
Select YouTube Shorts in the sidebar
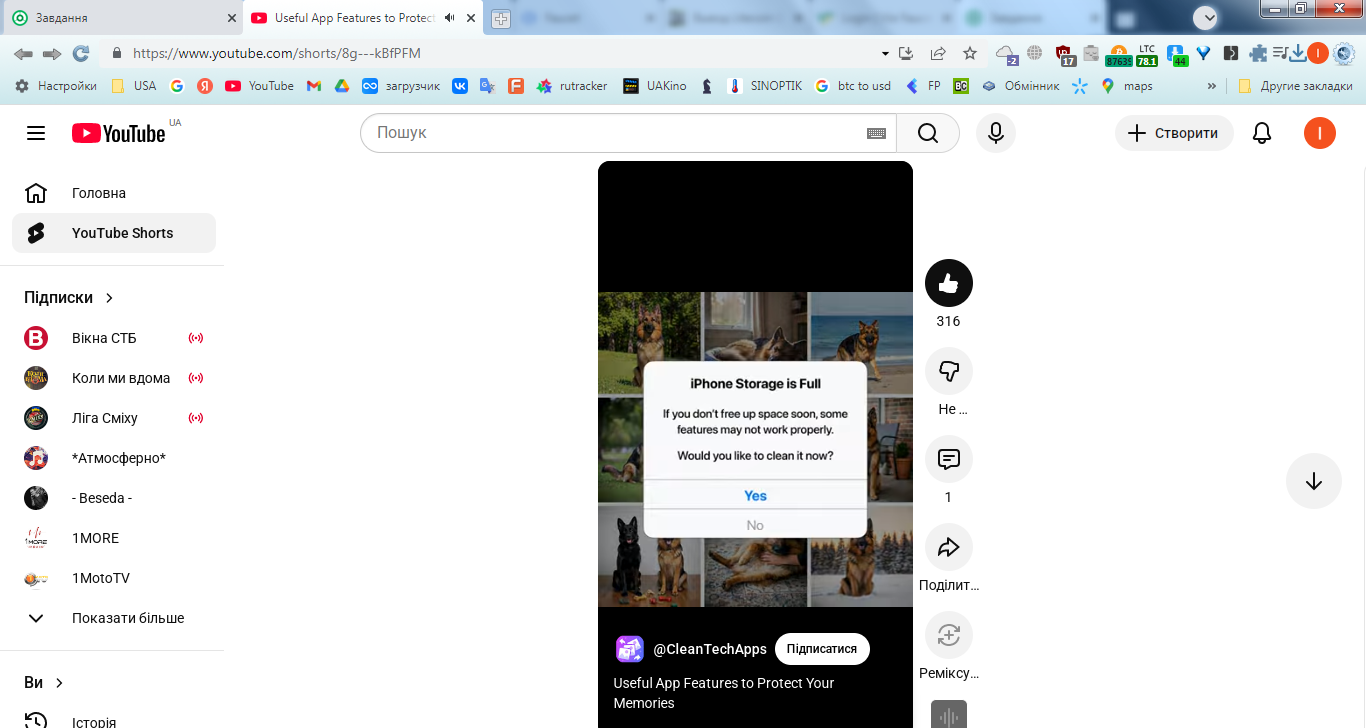(114, 233)
